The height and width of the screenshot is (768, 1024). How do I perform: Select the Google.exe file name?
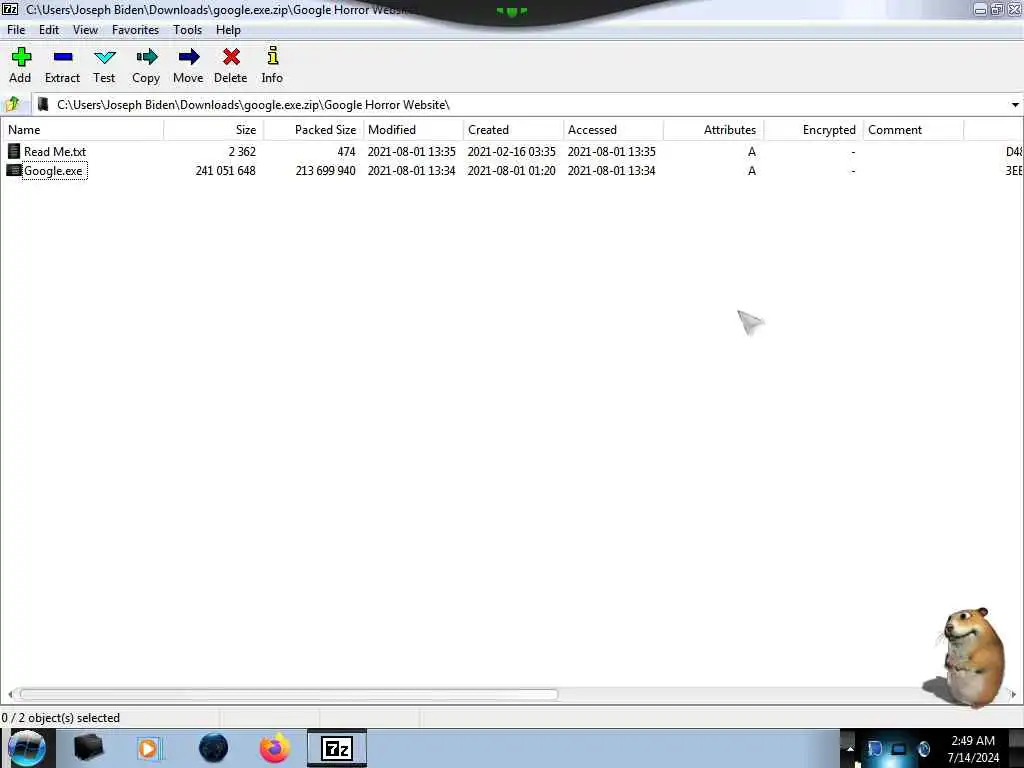pos(54,171)
